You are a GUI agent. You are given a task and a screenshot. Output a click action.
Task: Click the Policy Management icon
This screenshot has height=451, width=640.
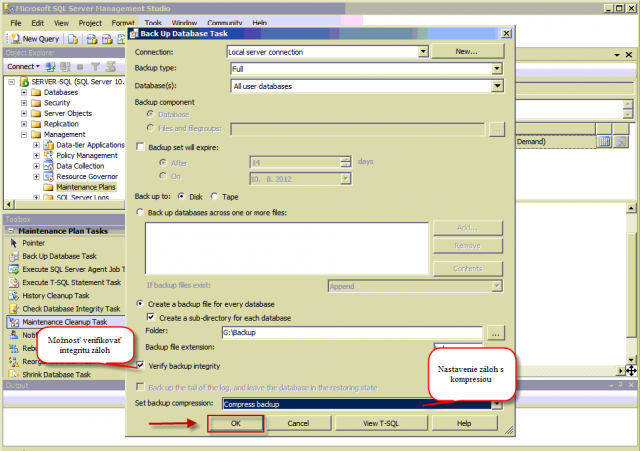tap(49, 156)
